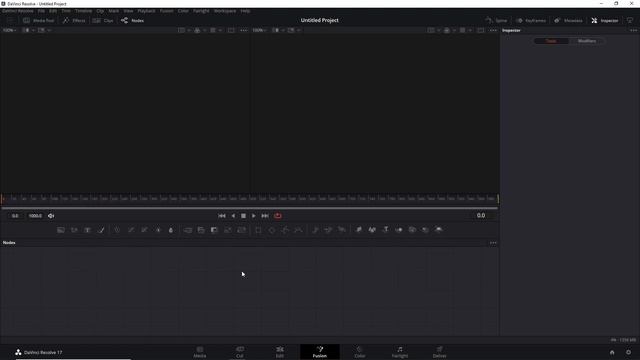Add a pMerge particle node
Viewport: 640px width, 360px height.
point(328,230)
